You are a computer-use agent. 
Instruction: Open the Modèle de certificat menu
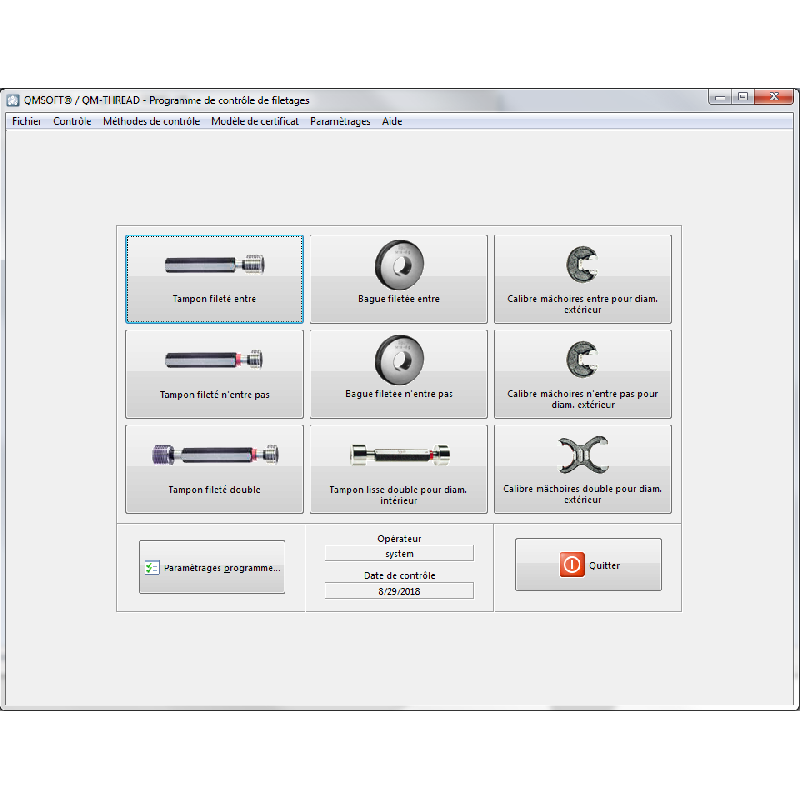point(254,122)
